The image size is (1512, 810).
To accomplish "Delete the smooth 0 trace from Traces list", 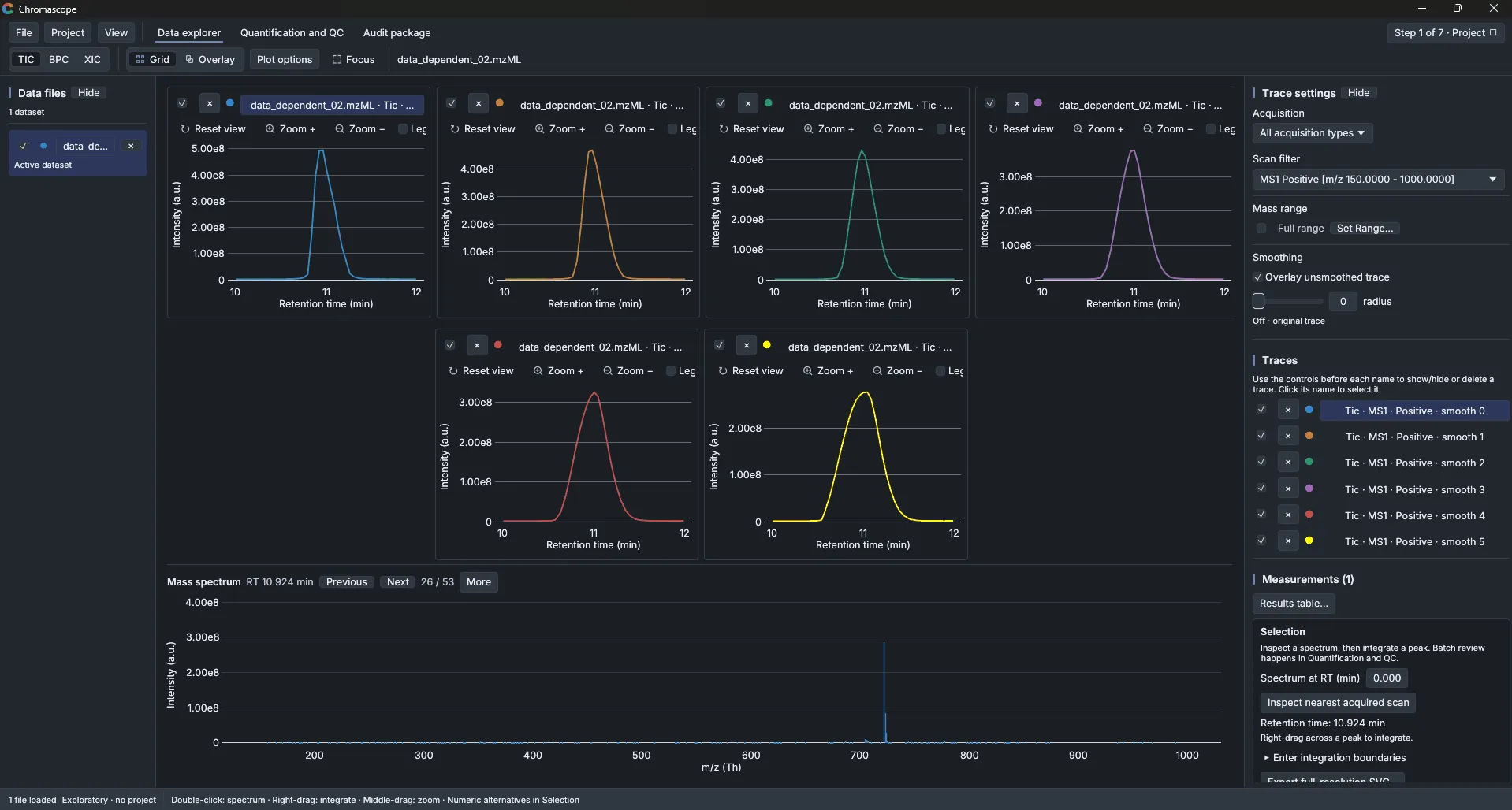I will click(x=1287, y=411).
